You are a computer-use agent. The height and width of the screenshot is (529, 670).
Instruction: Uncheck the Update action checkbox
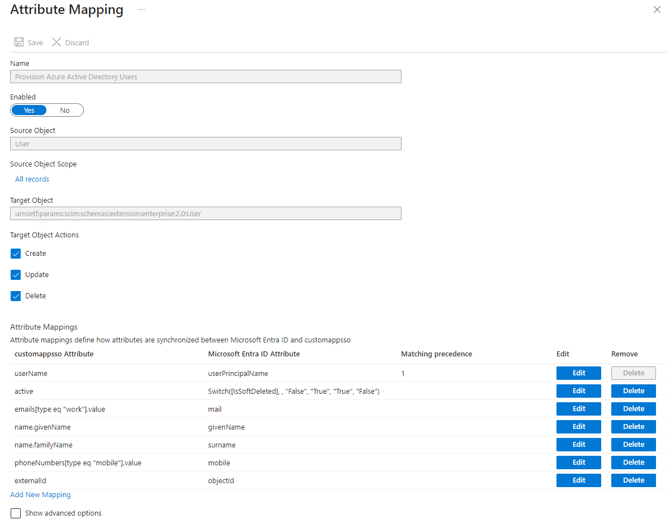coord(16,275)
